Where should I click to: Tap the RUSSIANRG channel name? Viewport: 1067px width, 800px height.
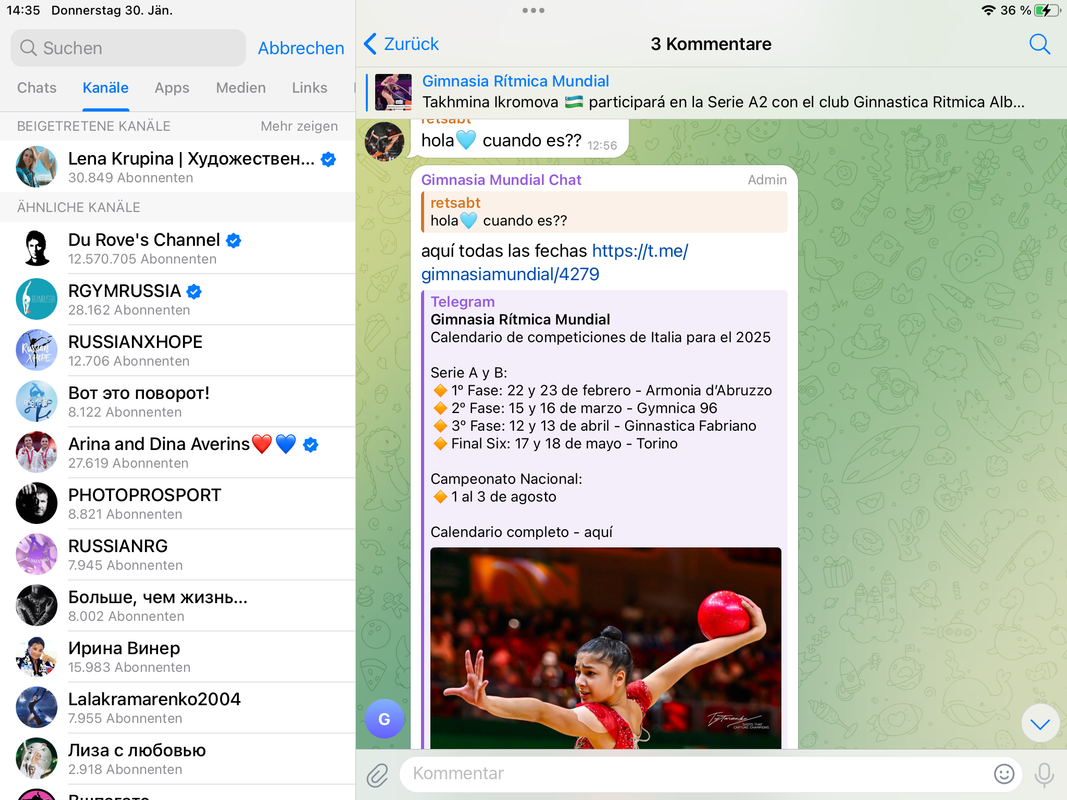[x=118, y=546]
